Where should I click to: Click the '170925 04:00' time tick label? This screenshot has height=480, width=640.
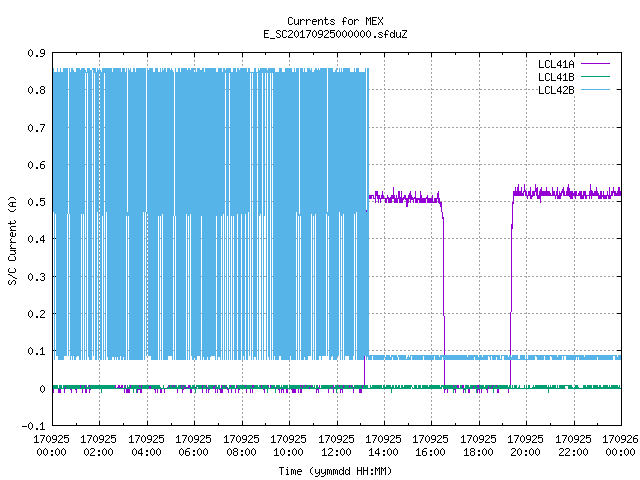coord(146,446)
